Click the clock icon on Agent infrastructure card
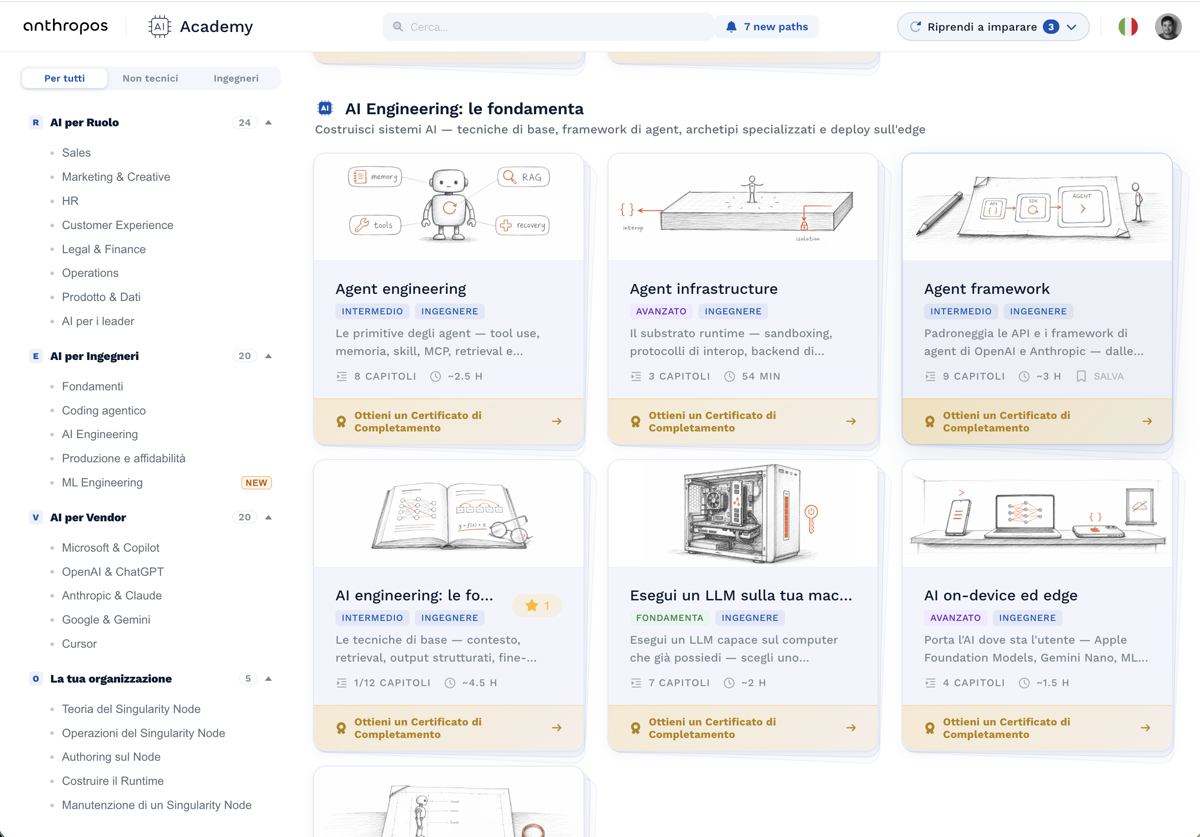This screenshot has height=837, width=1200. tap(730, 377)
